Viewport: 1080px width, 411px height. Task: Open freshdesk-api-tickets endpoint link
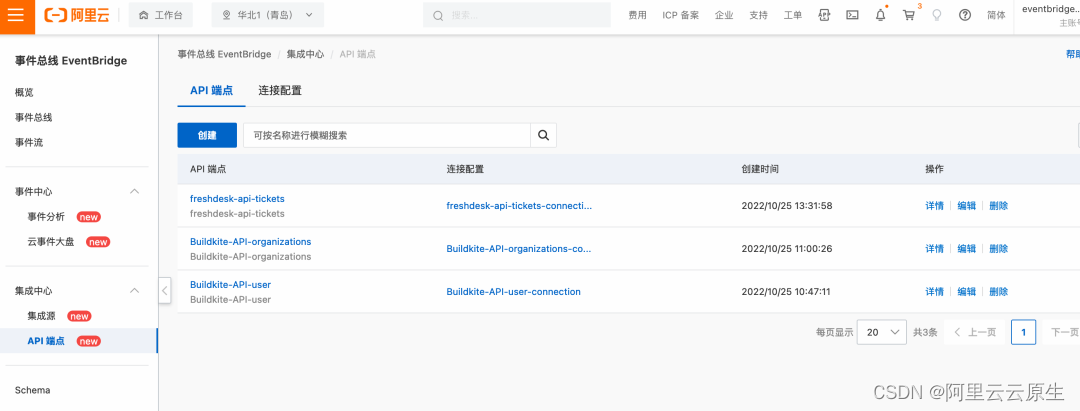pos(237,198)
